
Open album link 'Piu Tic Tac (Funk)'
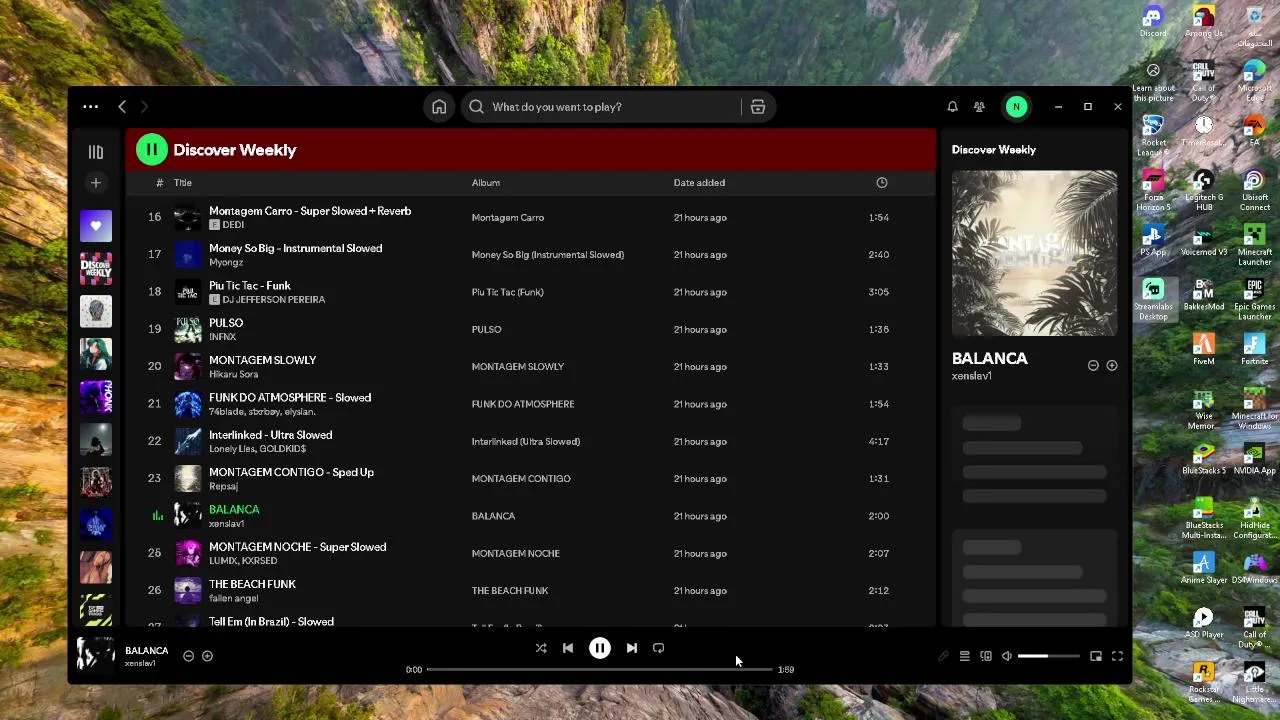pos(507,292)
